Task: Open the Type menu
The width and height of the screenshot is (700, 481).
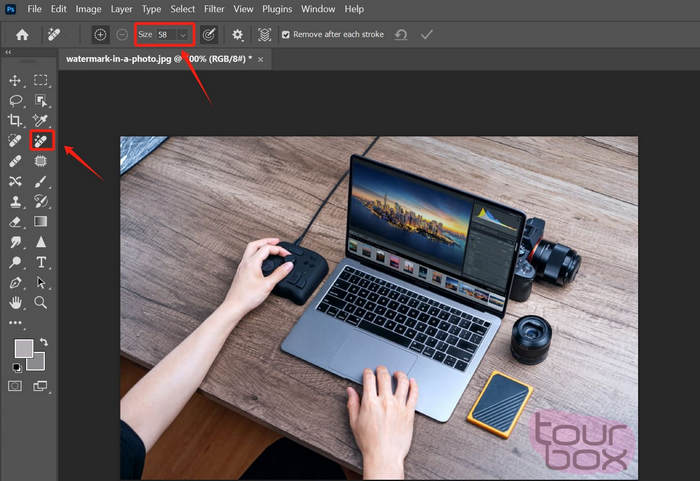Action: click(151, 9)
